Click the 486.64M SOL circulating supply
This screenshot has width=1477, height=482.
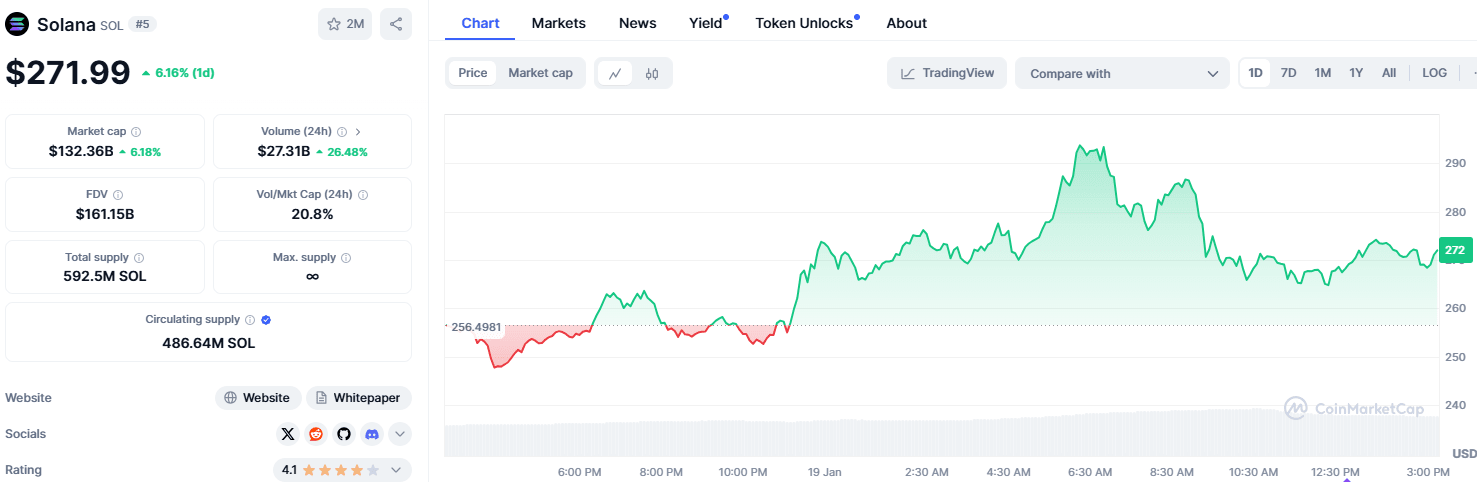pyautogui.click(x=209, y=343)
